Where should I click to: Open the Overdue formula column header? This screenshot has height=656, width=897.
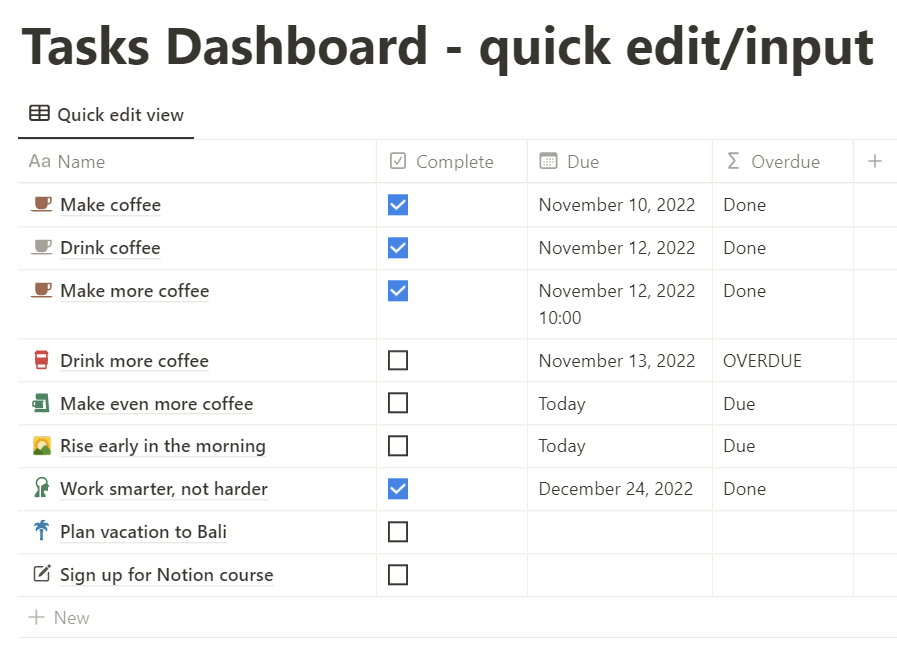(784, 162)
